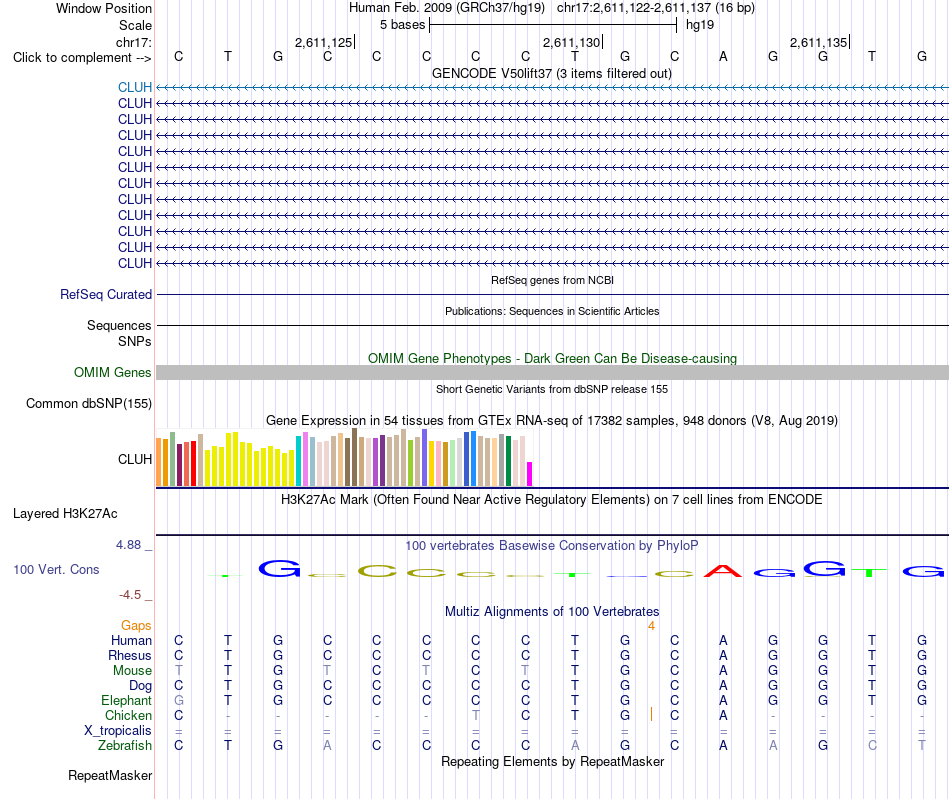Click the Window Position label

[x=104, y=8]
